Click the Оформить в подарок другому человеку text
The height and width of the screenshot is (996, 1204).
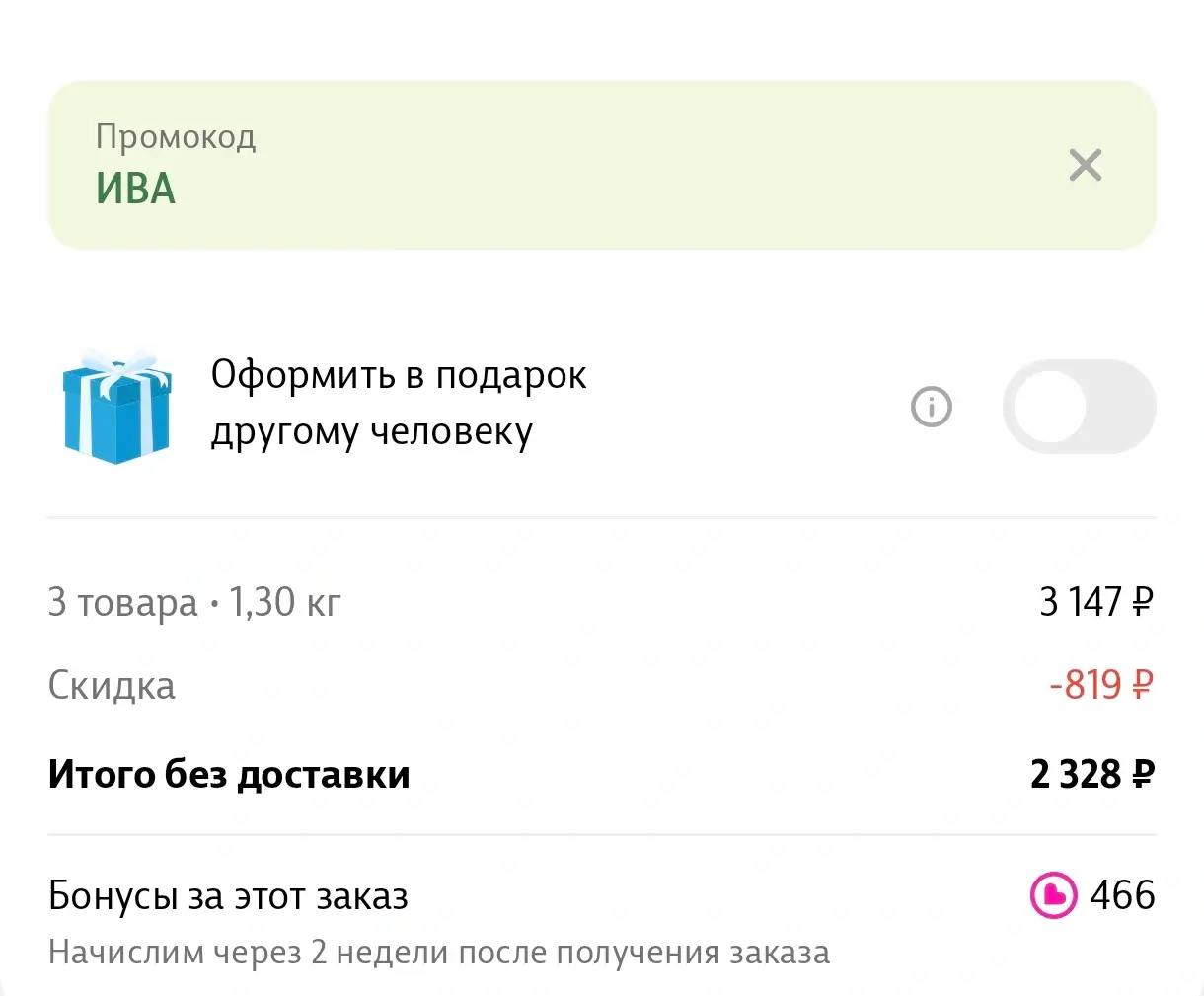click(399, 403)
